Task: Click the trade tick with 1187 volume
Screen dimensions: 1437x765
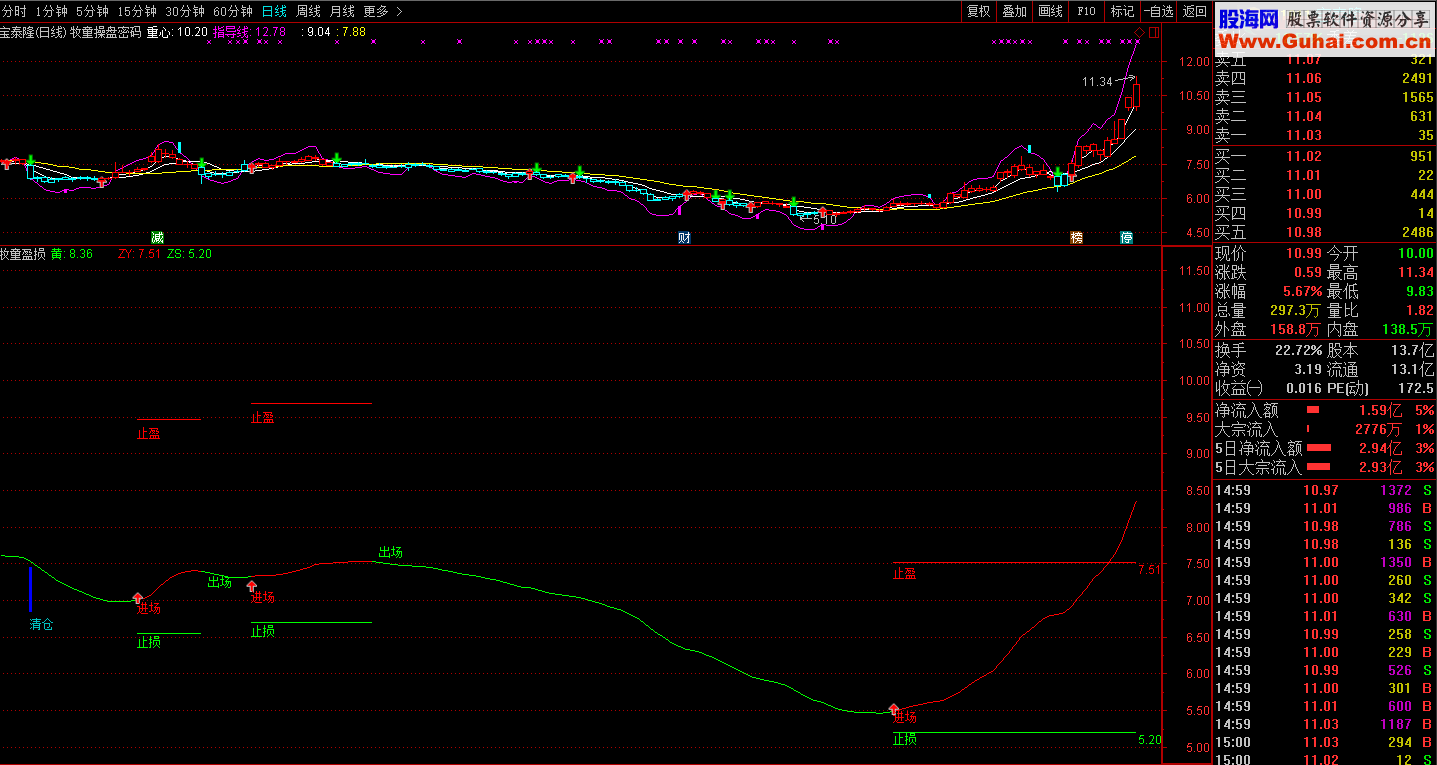Action: click(x=1324, y=724)
